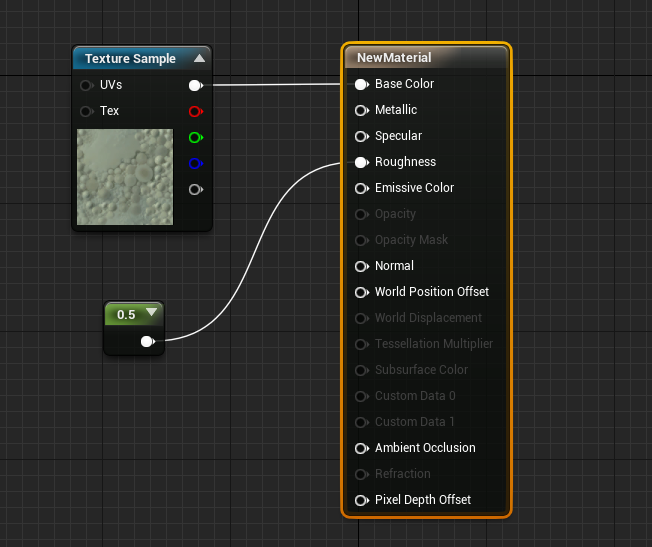
Task: Click the World Position Offset pin
Action: (x=362, y=292)
